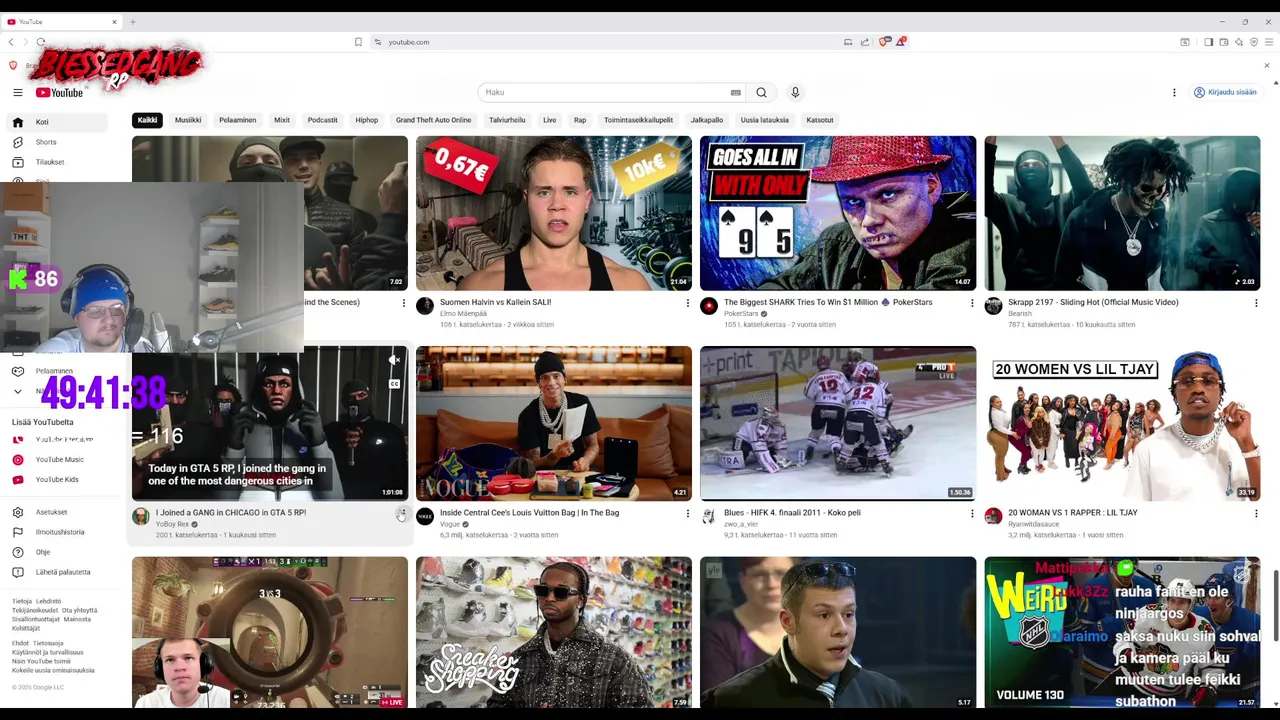
Task: Unmute the GTA 5 RP preview video
Action: coord(395,360)
